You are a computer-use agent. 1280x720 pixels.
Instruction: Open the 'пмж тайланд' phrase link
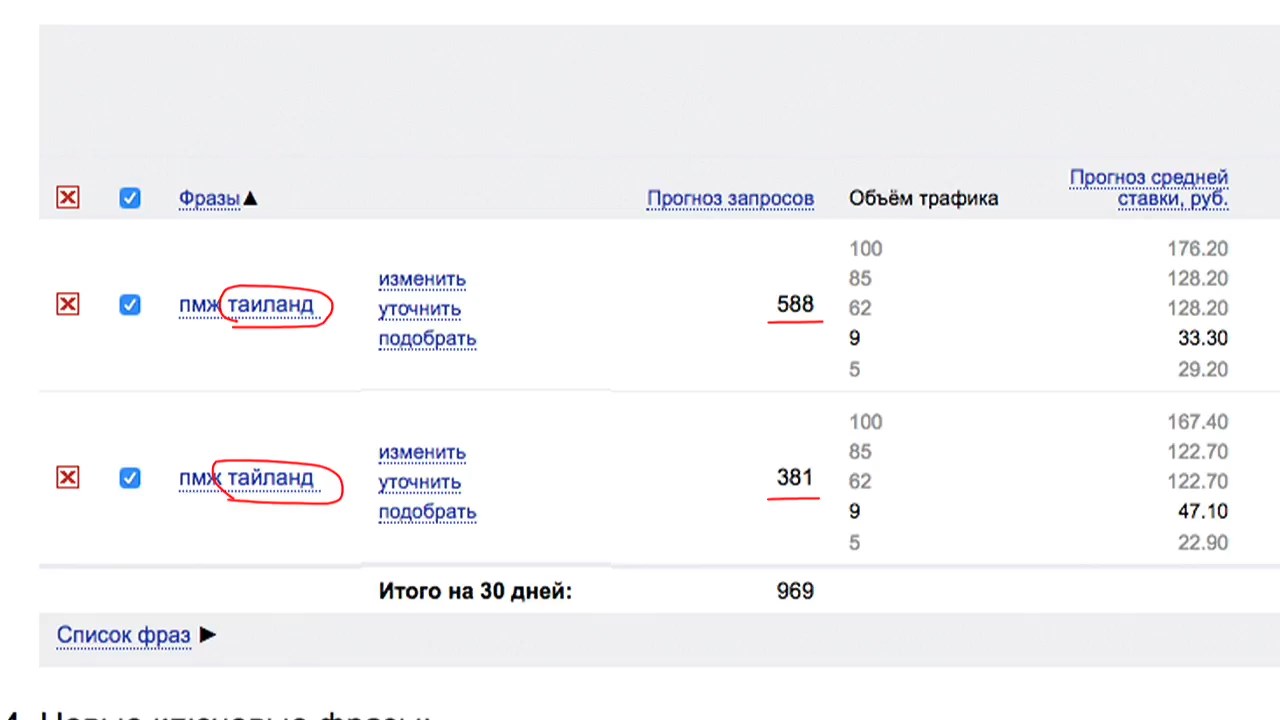click(246, 478)
